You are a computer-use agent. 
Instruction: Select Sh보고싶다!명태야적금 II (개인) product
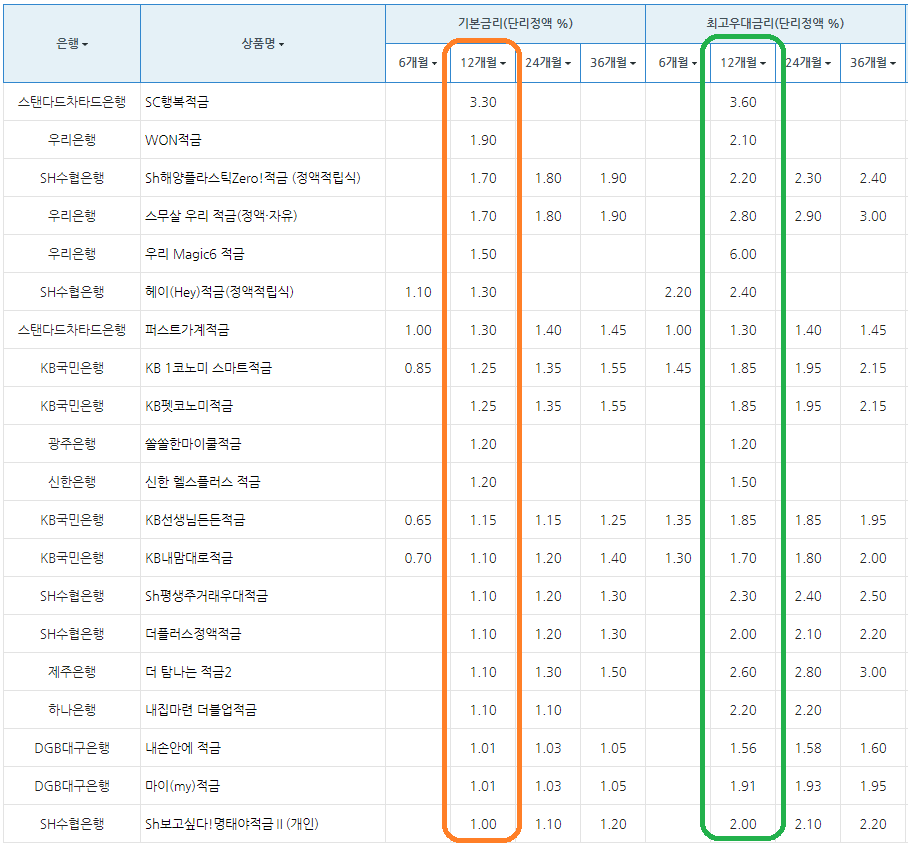pos(232,824)
